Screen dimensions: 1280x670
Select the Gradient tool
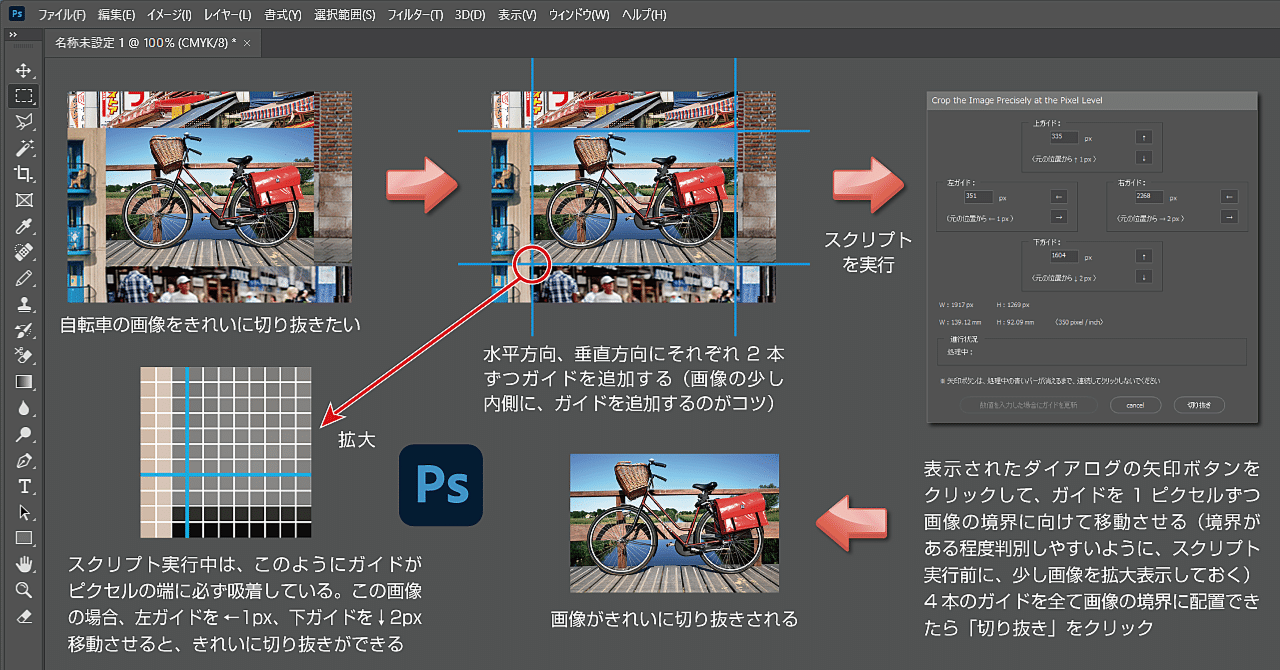[x=24, y=381]
